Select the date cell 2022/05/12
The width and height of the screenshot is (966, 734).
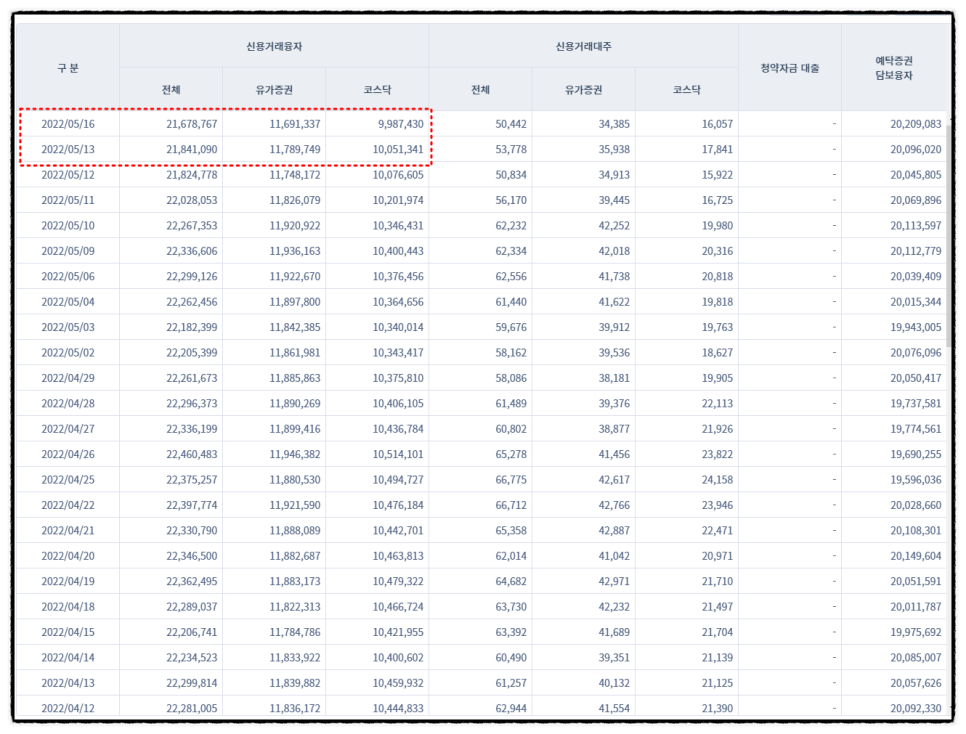68,174
